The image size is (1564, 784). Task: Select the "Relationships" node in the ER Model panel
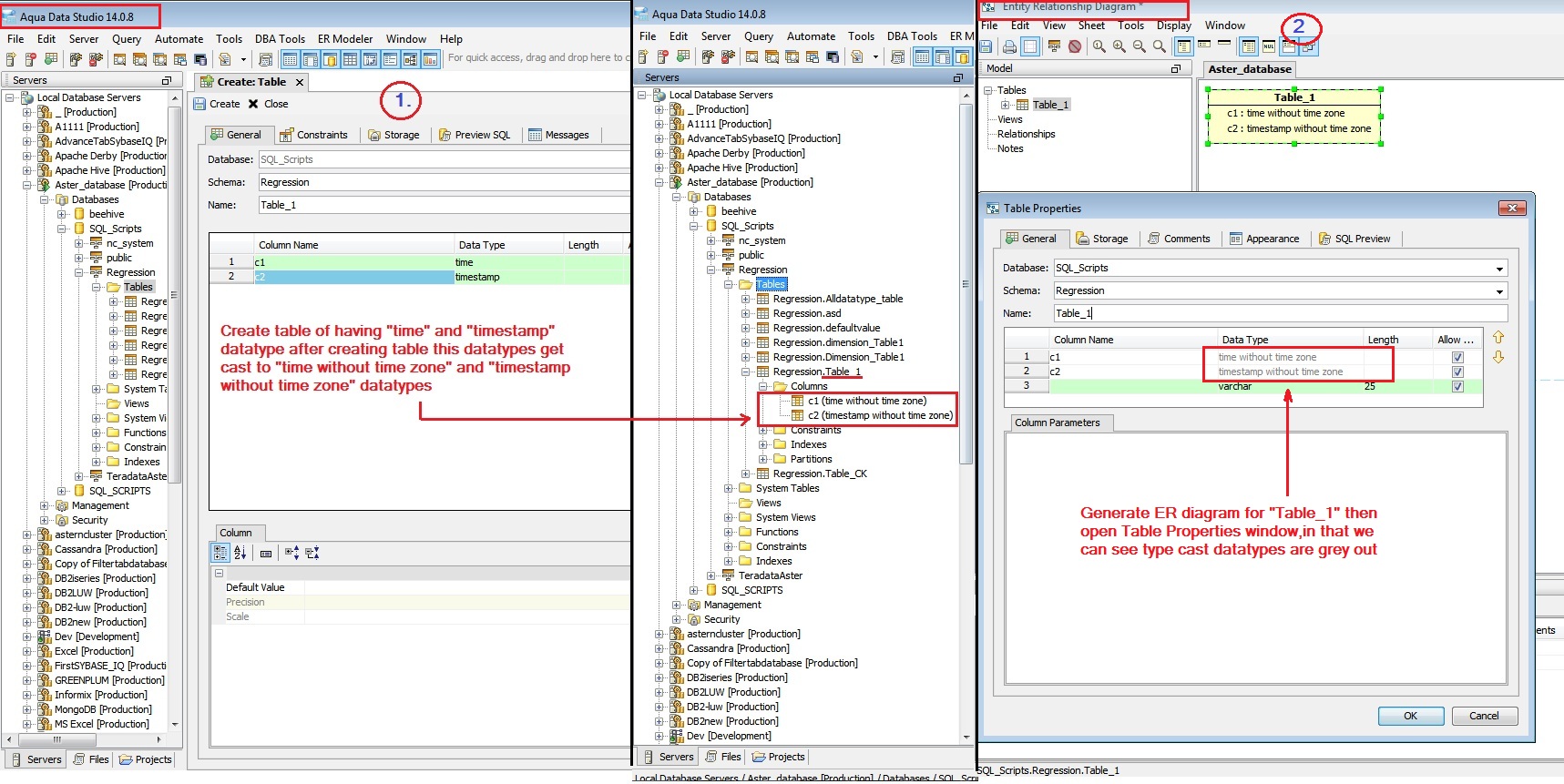[x=1026, y=134]
